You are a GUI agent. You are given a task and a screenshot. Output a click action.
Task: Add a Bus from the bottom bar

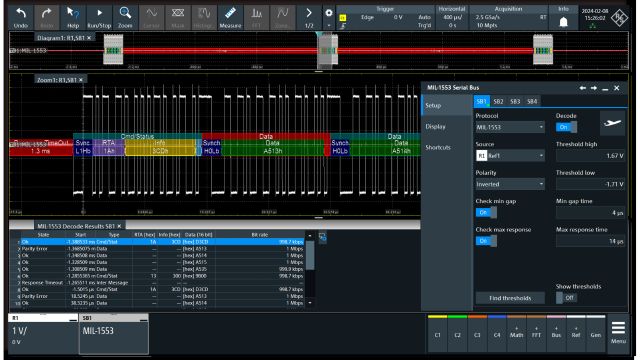(556, 333)
